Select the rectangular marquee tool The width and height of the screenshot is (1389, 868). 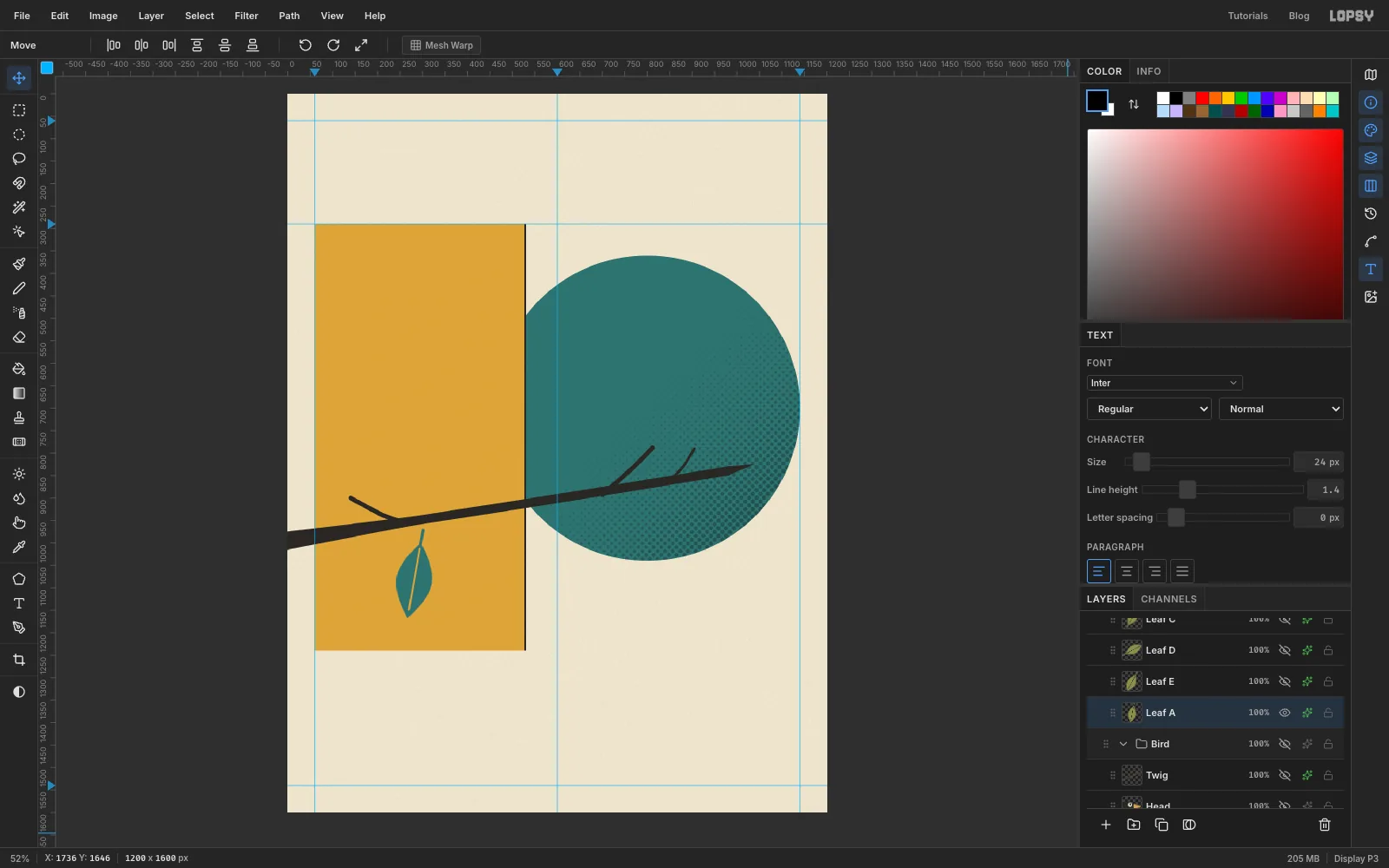19,110
